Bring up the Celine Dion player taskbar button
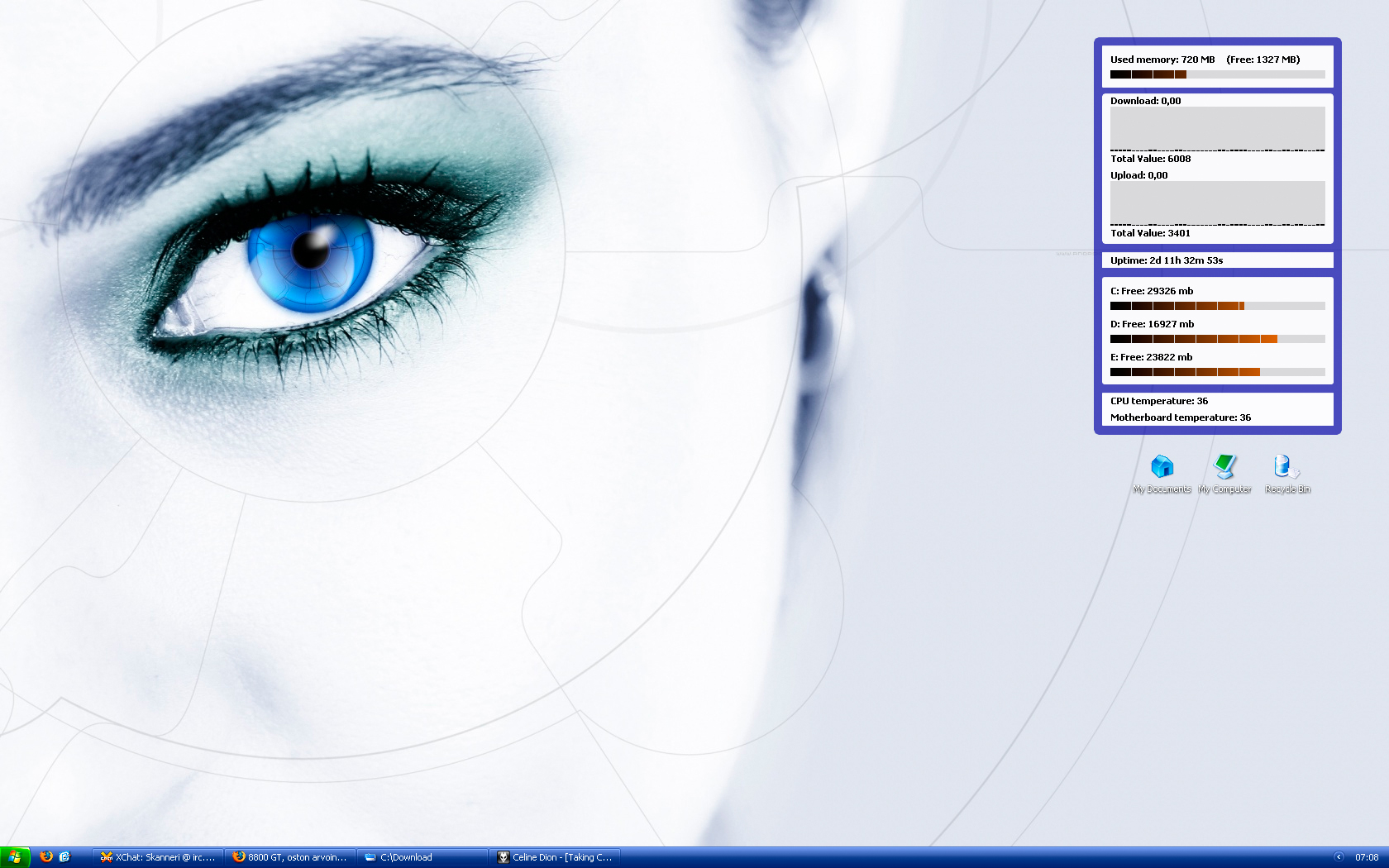Viewport: 1389px width, 868px height. point(554,857)
